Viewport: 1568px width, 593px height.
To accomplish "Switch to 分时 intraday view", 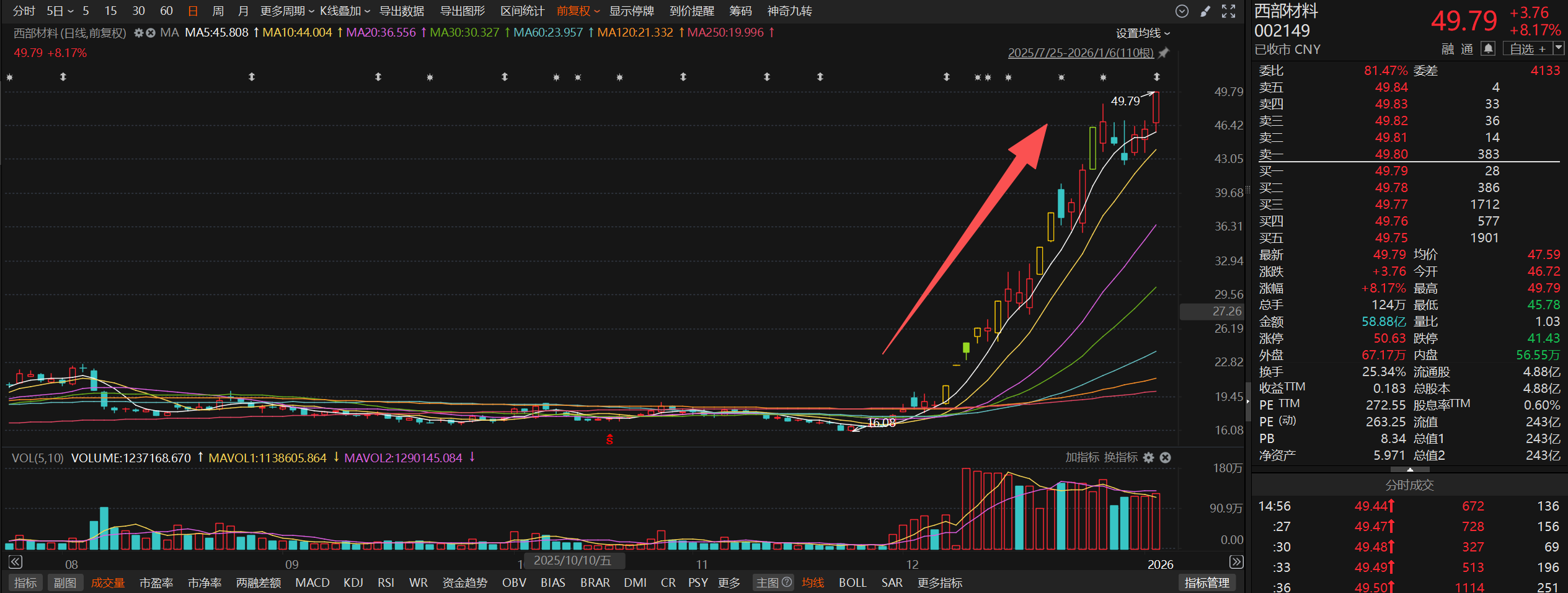I will coord(24,11).
